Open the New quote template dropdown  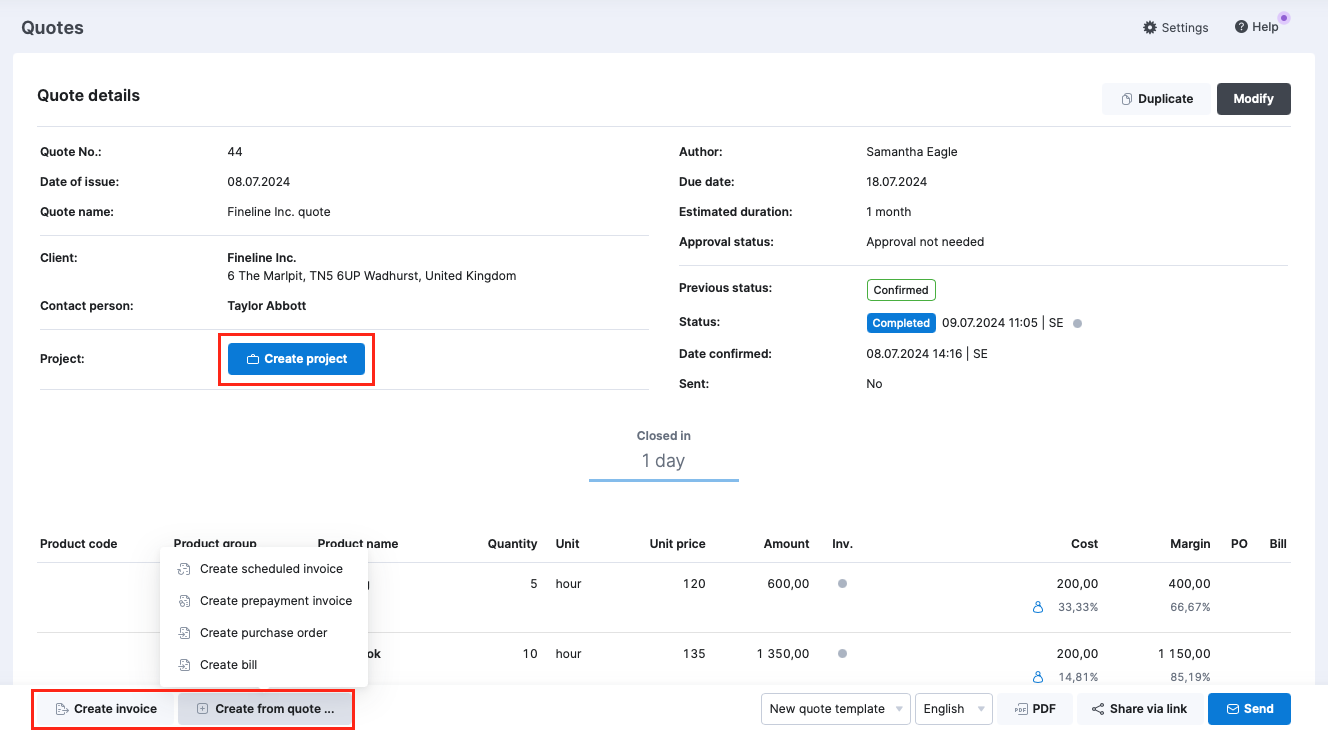(x=835, y=709)
